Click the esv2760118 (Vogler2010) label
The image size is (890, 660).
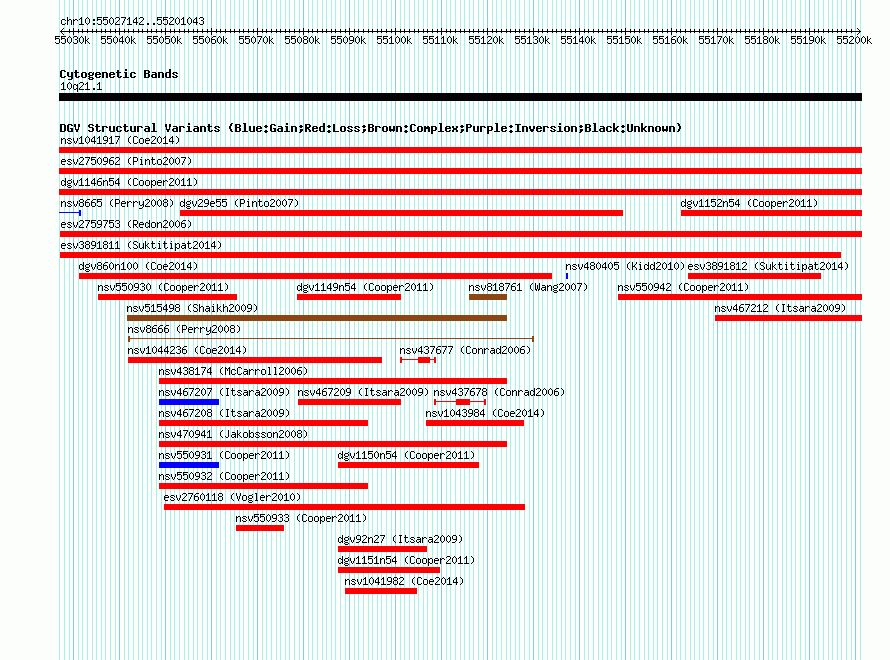pos(232,497)
